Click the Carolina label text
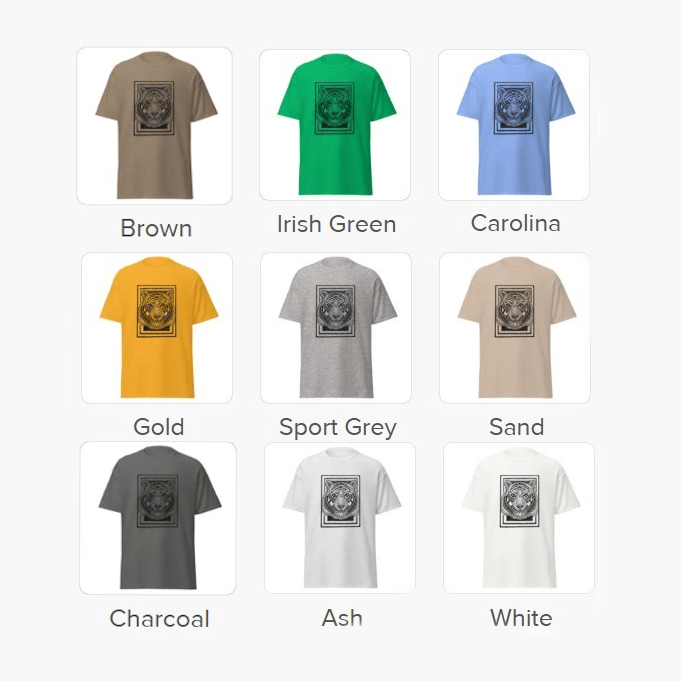This screenshot has width=681, height=681. (516, 223)
